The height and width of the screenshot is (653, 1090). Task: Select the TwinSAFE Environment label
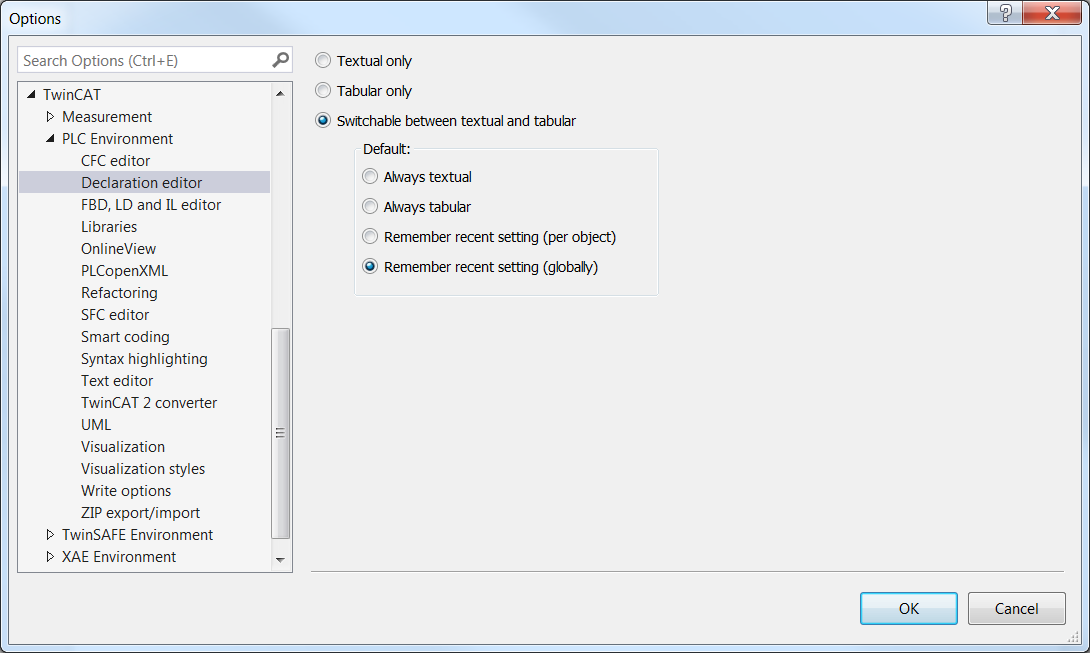coord(138,535)
